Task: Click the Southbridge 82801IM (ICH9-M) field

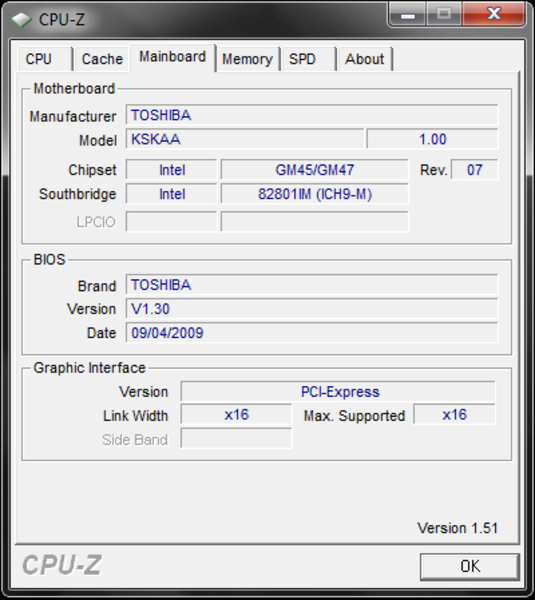Action: (x=315, y=194)
